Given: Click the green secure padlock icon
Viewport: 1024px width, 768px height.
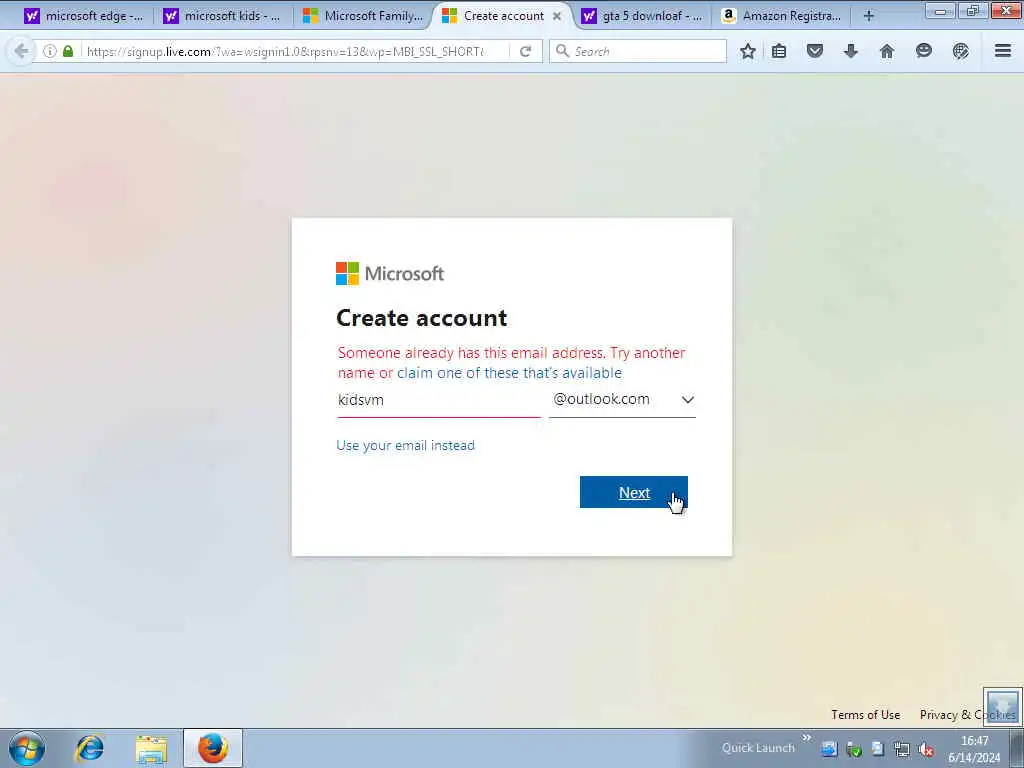Looking at the screenshot, I should point(68,51).
